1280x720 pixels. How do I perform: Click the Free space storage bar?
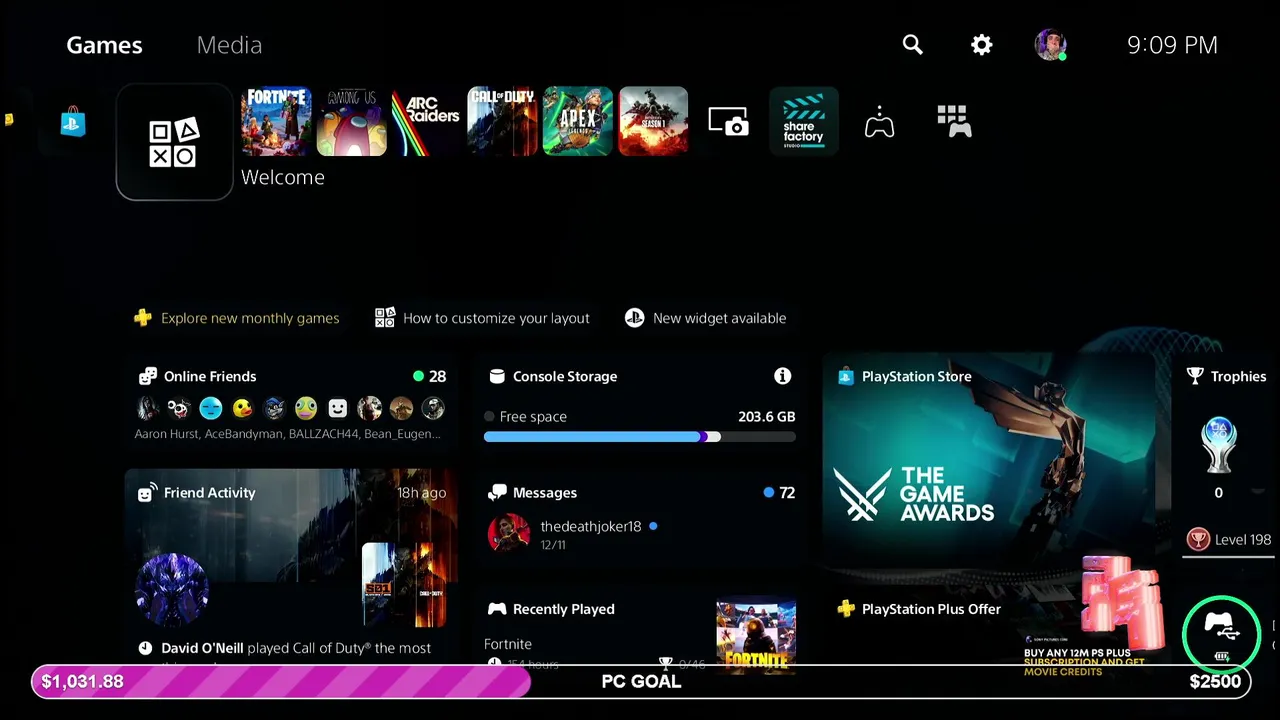click(640, 437)
